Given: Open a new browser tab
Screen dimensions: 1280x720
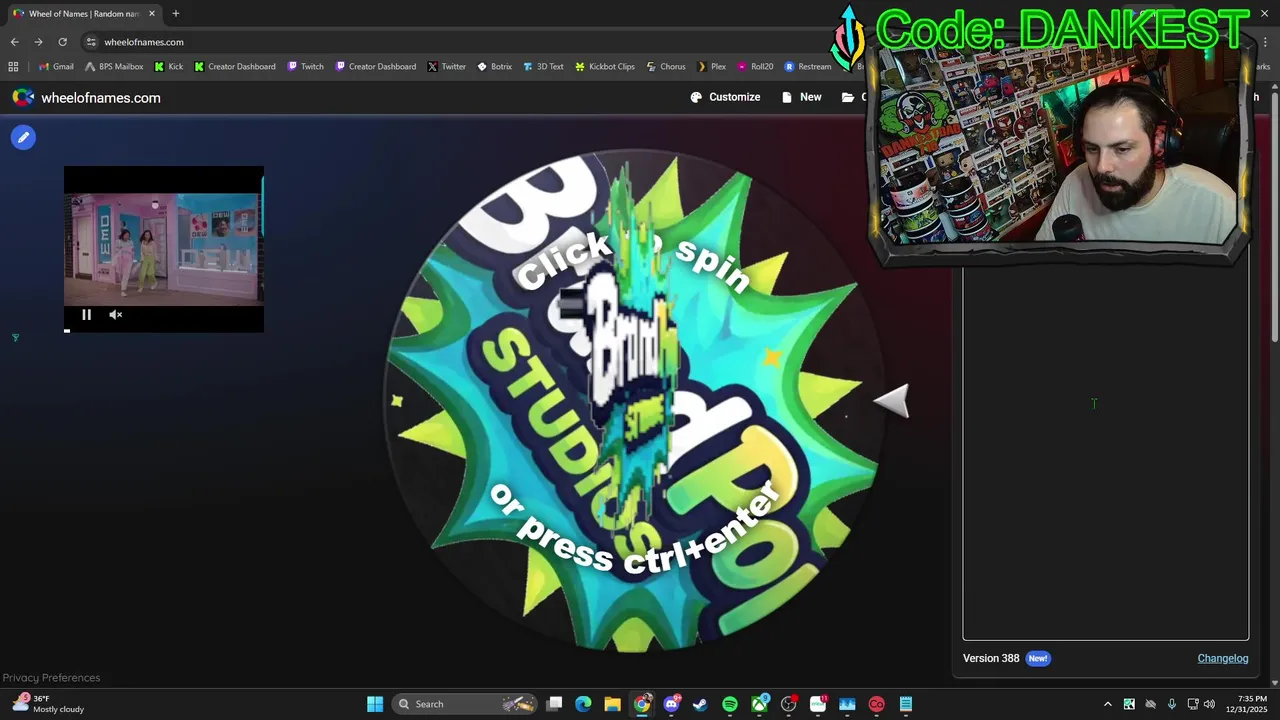Looking at the screenshot, I should [x=175, y=14].
